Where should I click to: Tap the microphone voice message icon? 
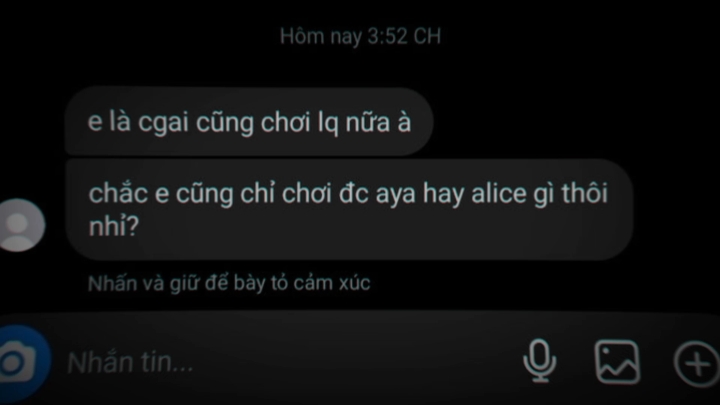click(x=540, y=361)
